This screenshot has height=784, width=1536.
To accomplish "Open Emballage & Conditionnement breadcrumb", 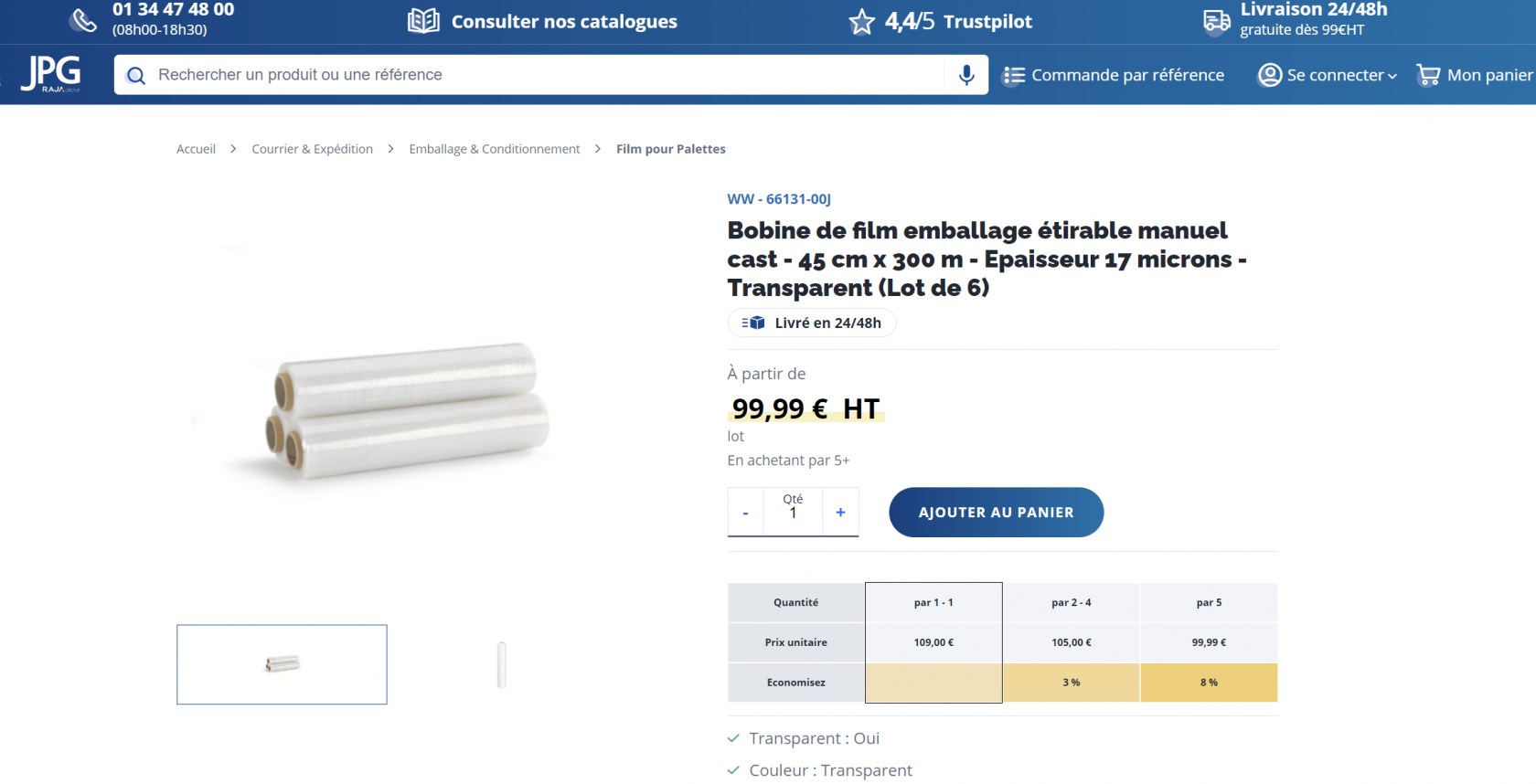I will (494, 149).
